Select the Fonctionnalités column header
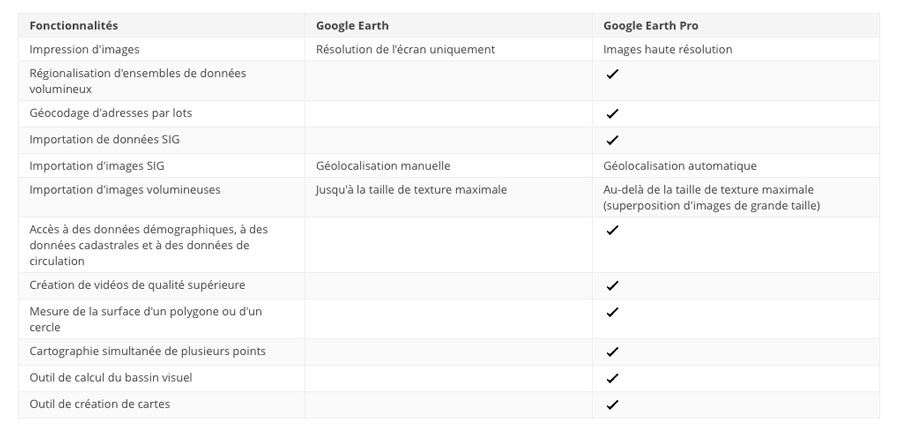Viewport: 900px width, 434px height. pos(73,26)
